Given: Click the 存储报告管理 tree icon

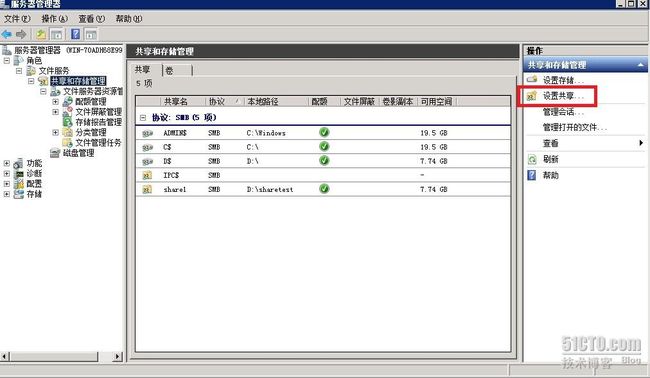Looking at the screenshot, I should [x=68, y=122].
